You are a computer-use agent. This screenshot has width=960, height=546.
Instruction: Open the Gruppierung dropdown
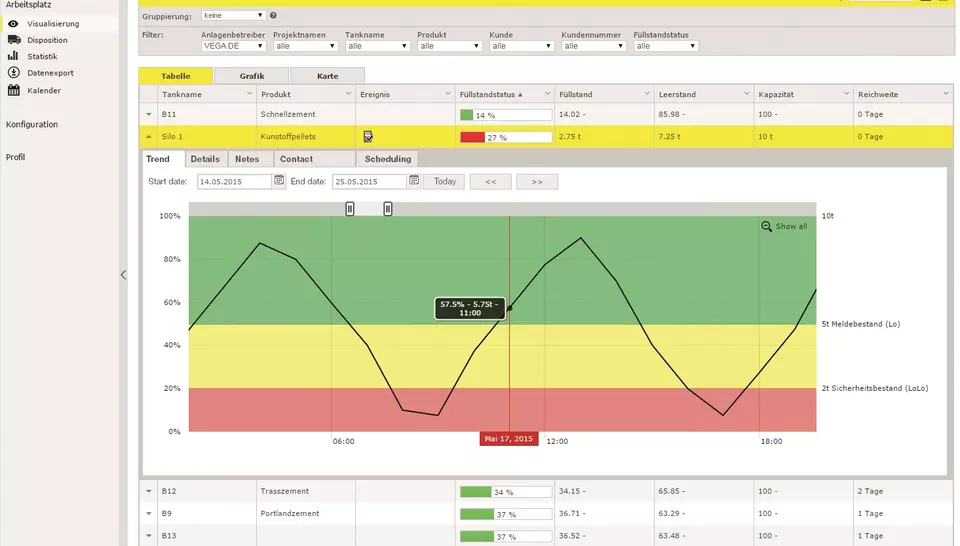pyautogui.click(x=232, y=16)
